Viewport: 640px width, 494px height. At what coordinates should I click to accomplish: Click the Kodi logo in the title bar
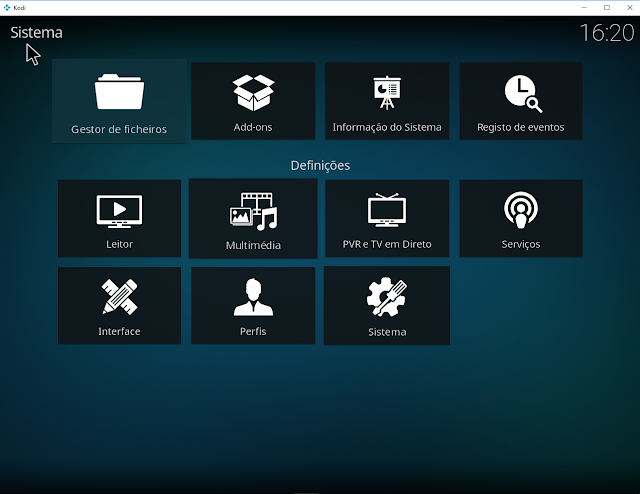coord(7,7)
